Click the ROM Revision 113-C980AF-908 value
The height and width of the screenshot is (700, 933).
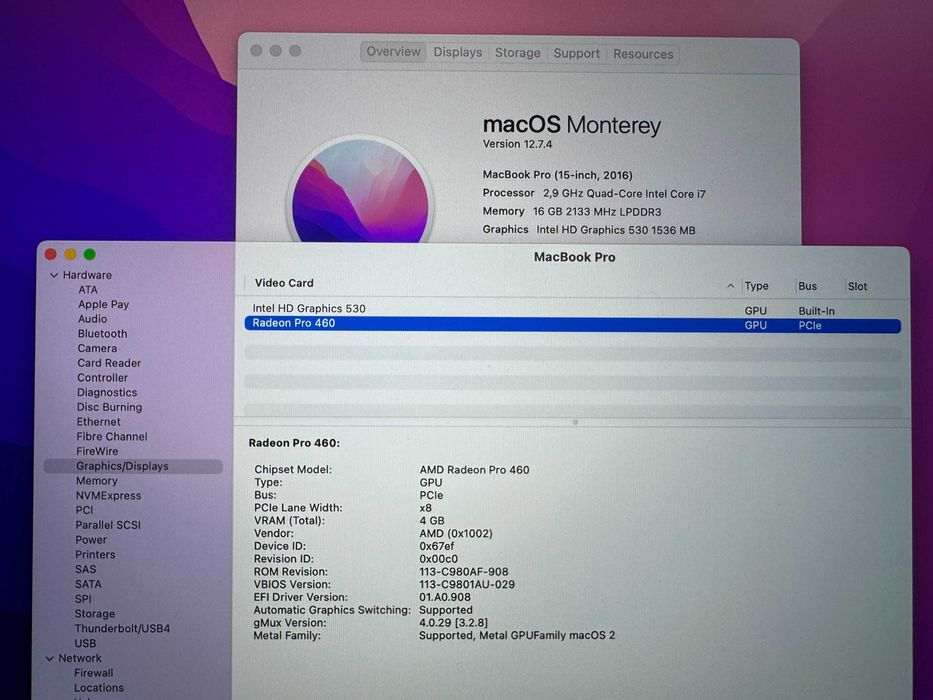tap(464, 572)
